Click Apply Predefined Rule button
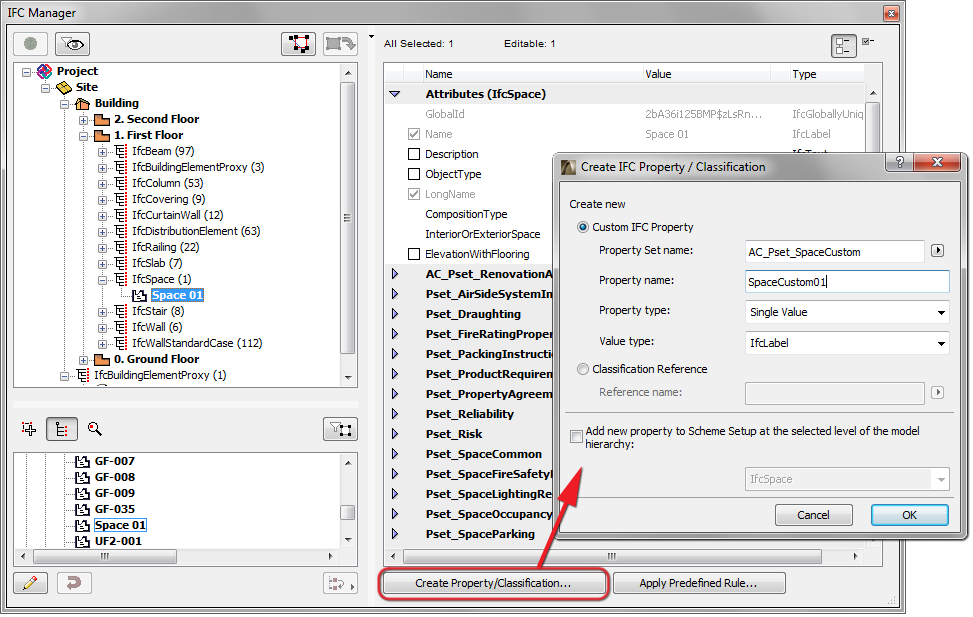 699,583
